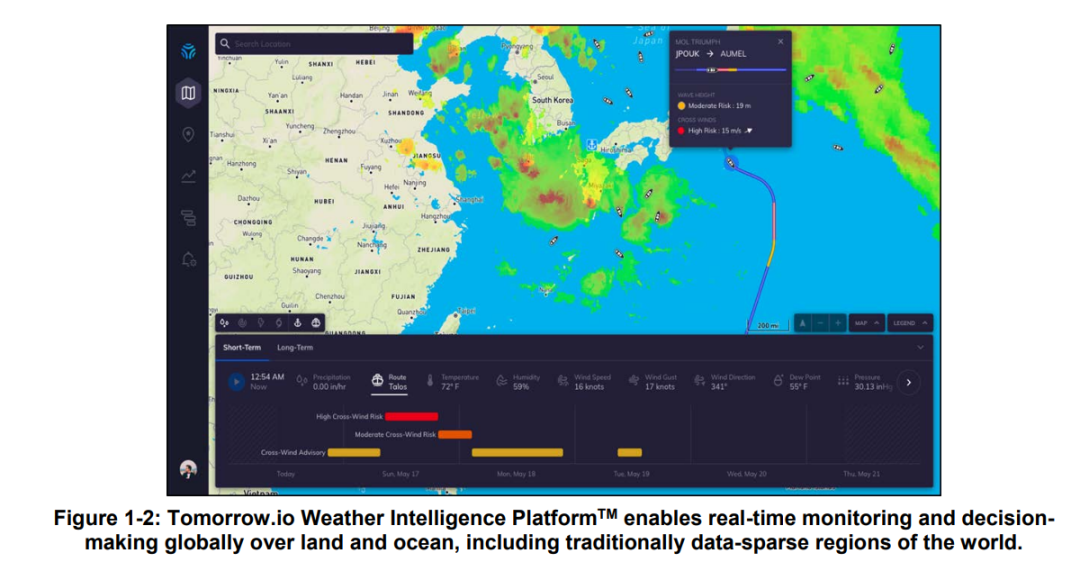Click the red High Cross-Wind Risk bar
Image resolution: width=1080 pixels, height=562 pixels.
click(411, 417)
